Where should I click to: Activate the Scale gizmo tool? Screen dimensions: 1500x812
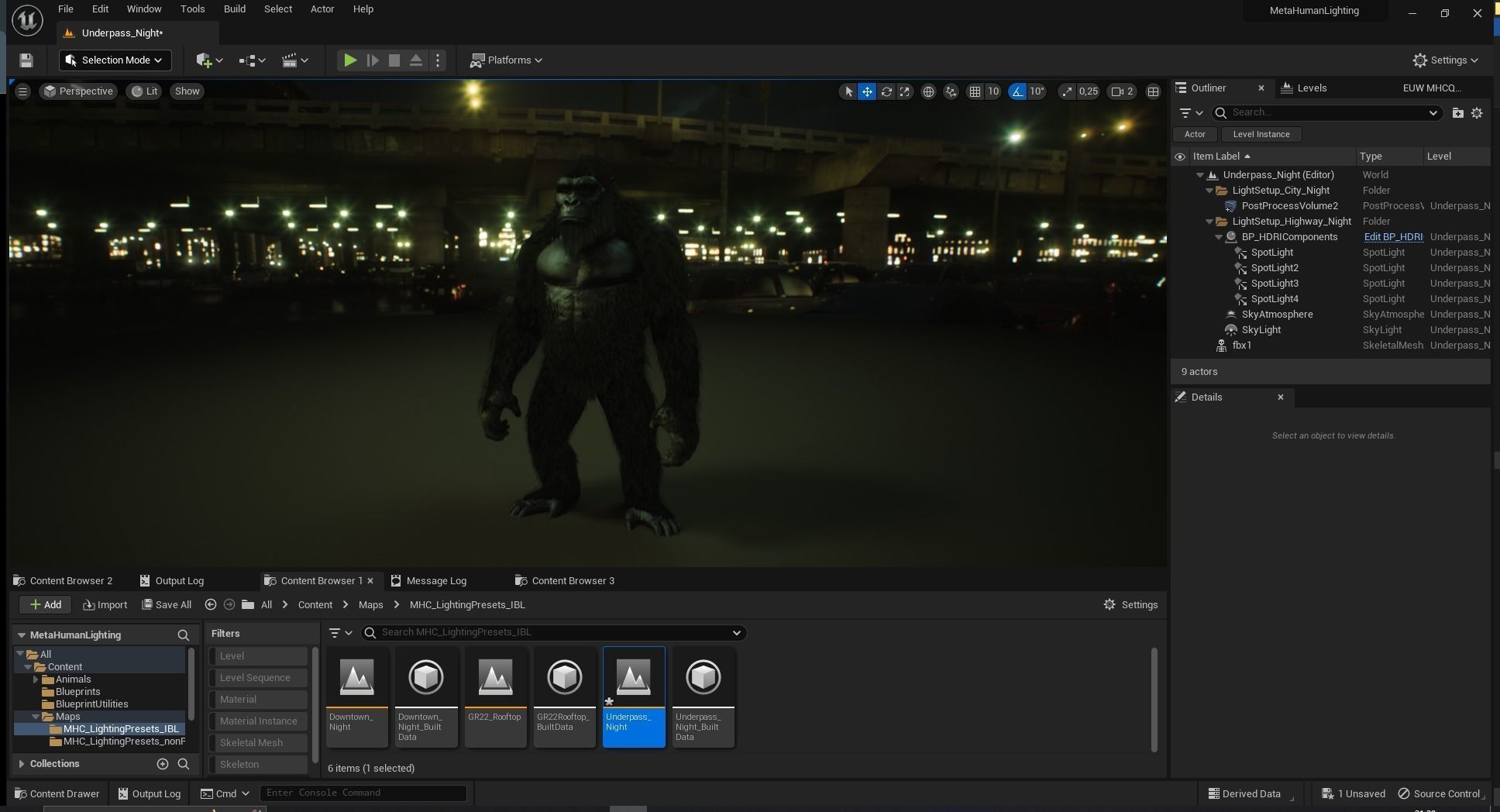(x=905, y=91)
